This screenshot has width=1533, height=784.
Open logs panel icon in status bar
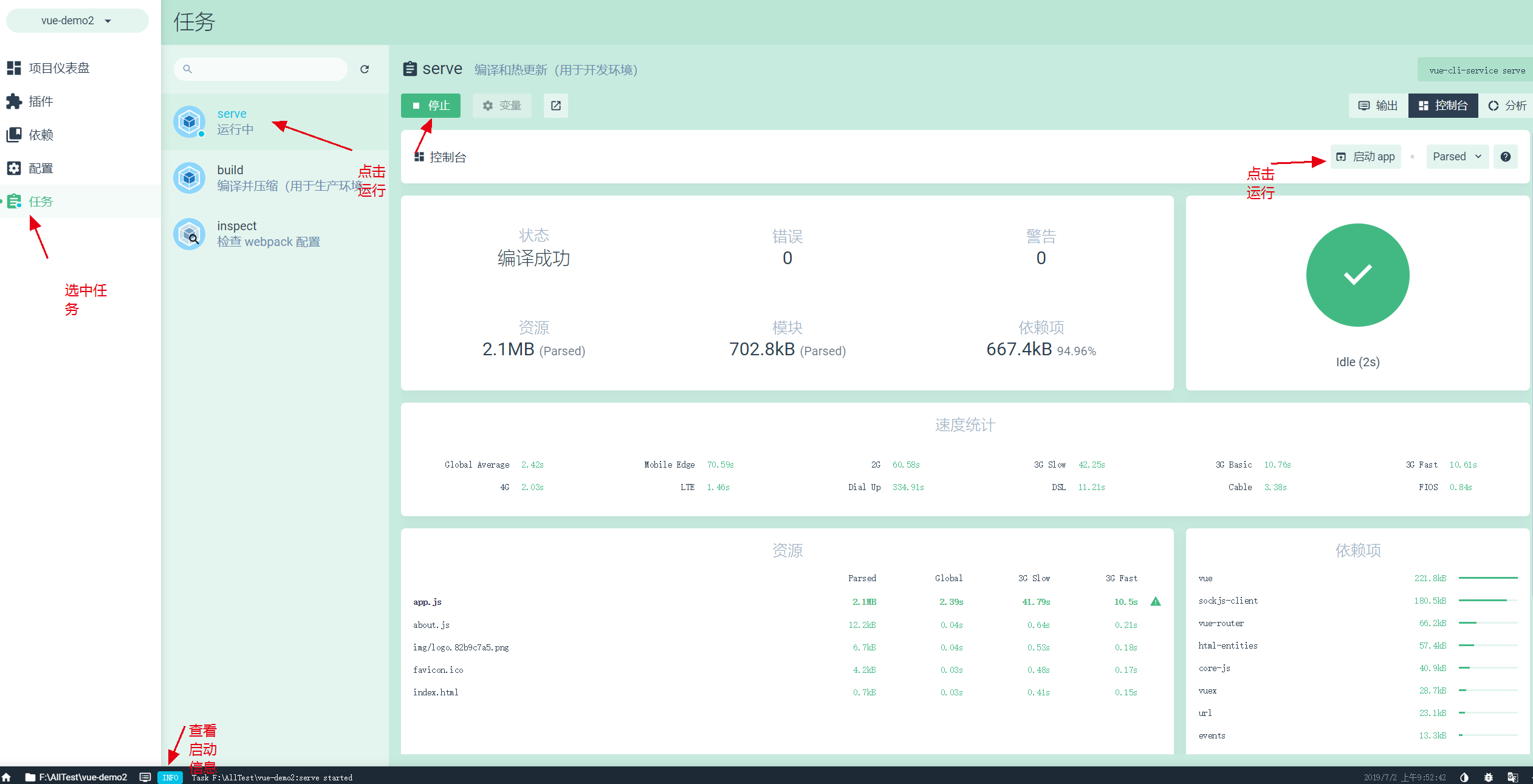(x=145, y=777)
